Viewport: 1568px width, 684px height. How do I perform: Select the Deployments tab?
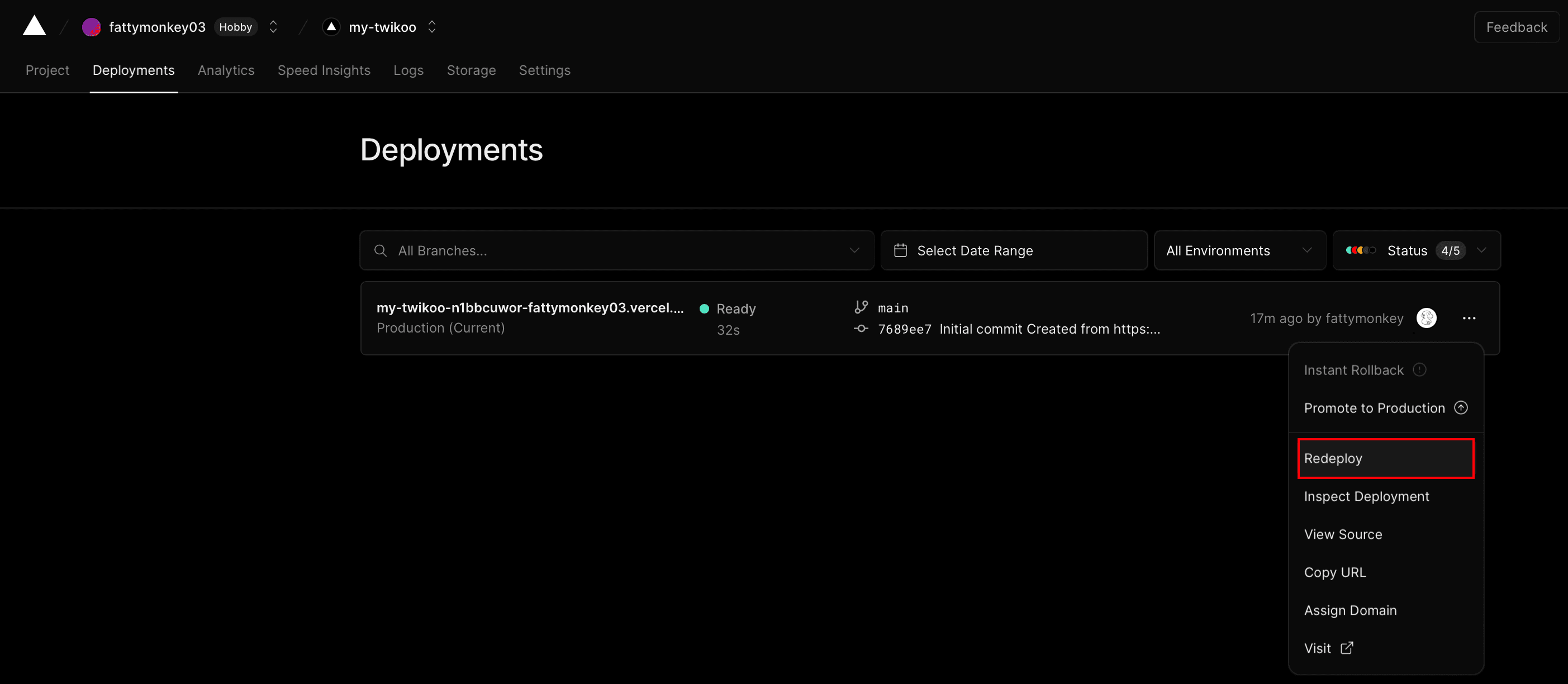pyautogui.click(x=134, y=70)
